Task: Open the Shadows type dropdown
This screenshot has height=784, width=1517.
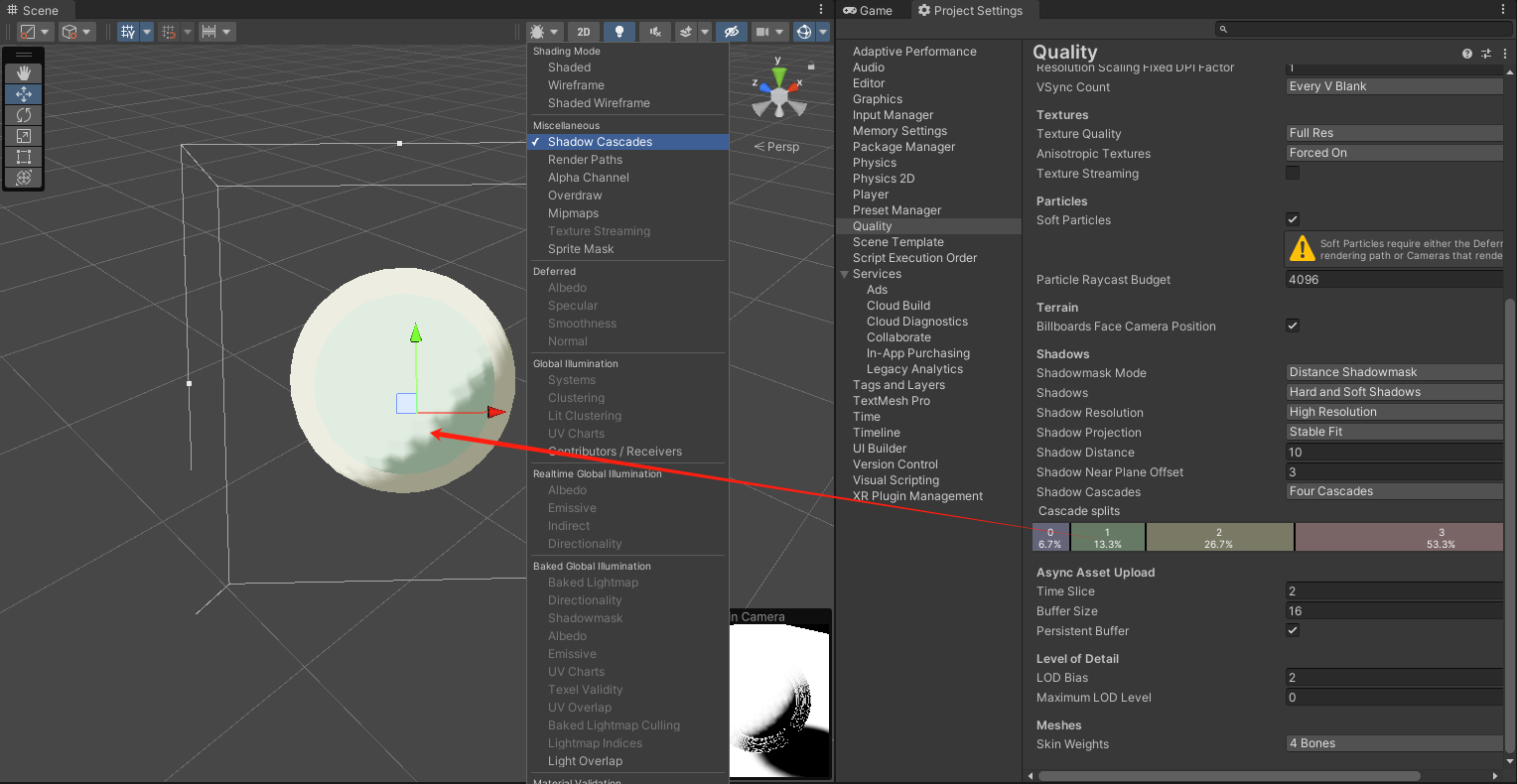Action: pos(1394,392)
